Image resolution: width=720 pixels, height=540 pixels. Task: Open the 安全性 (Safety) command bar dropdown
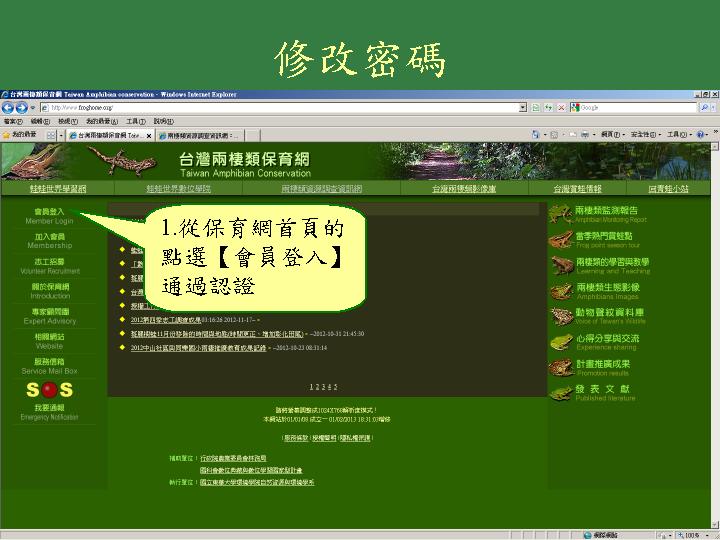point(646,135)
